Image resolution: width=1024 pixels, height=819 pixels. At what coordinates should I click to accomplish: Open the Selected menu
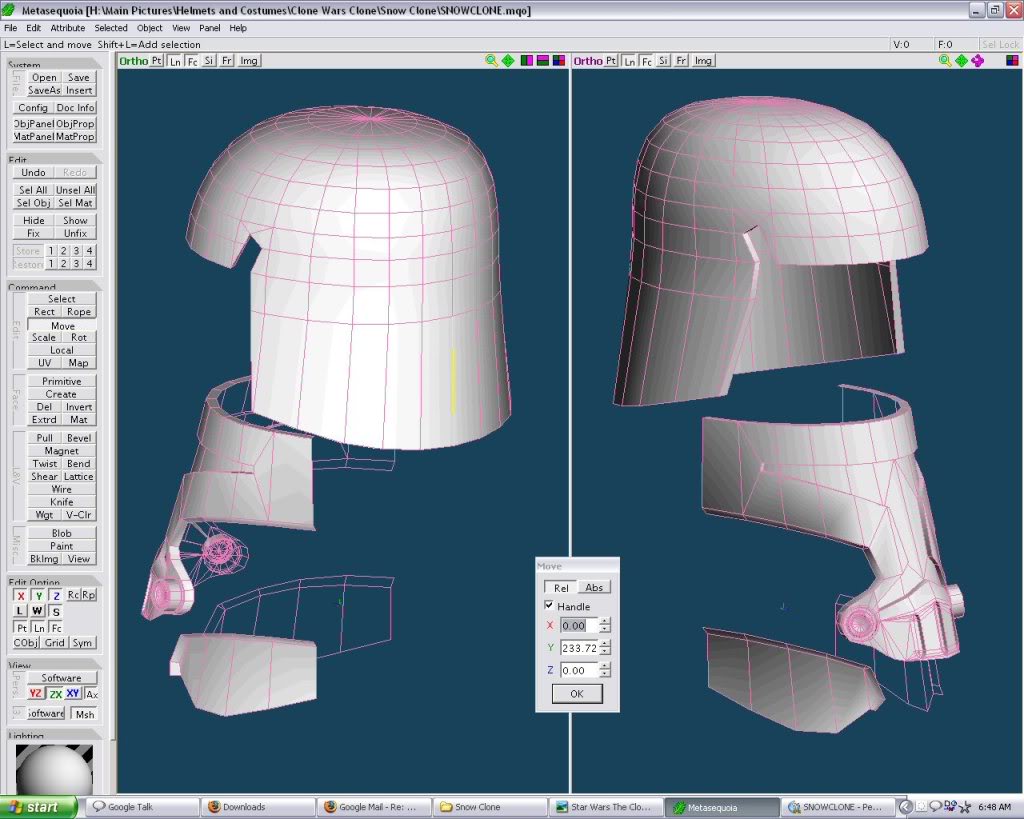click(x=111, y=28)
